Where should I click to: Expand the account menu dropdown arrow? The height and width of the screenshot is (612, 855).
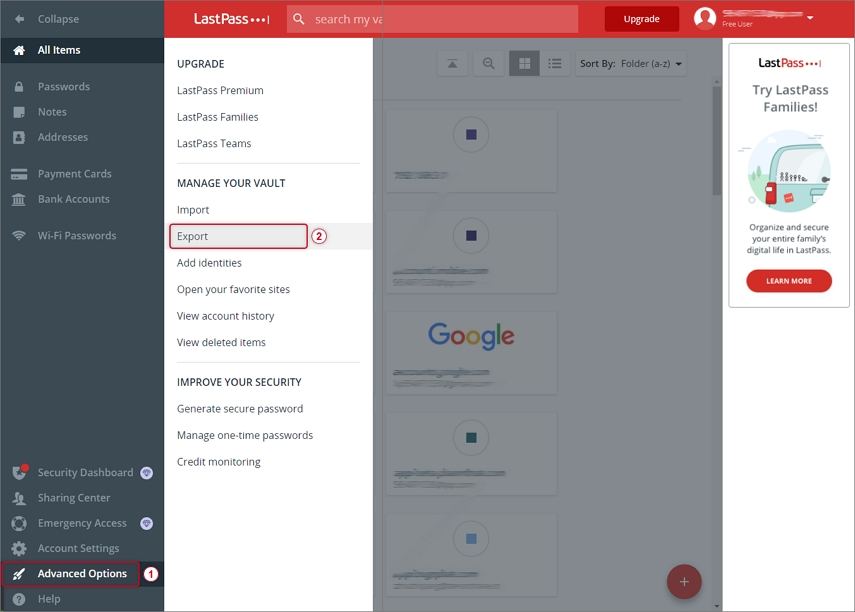tap(810, 18)
